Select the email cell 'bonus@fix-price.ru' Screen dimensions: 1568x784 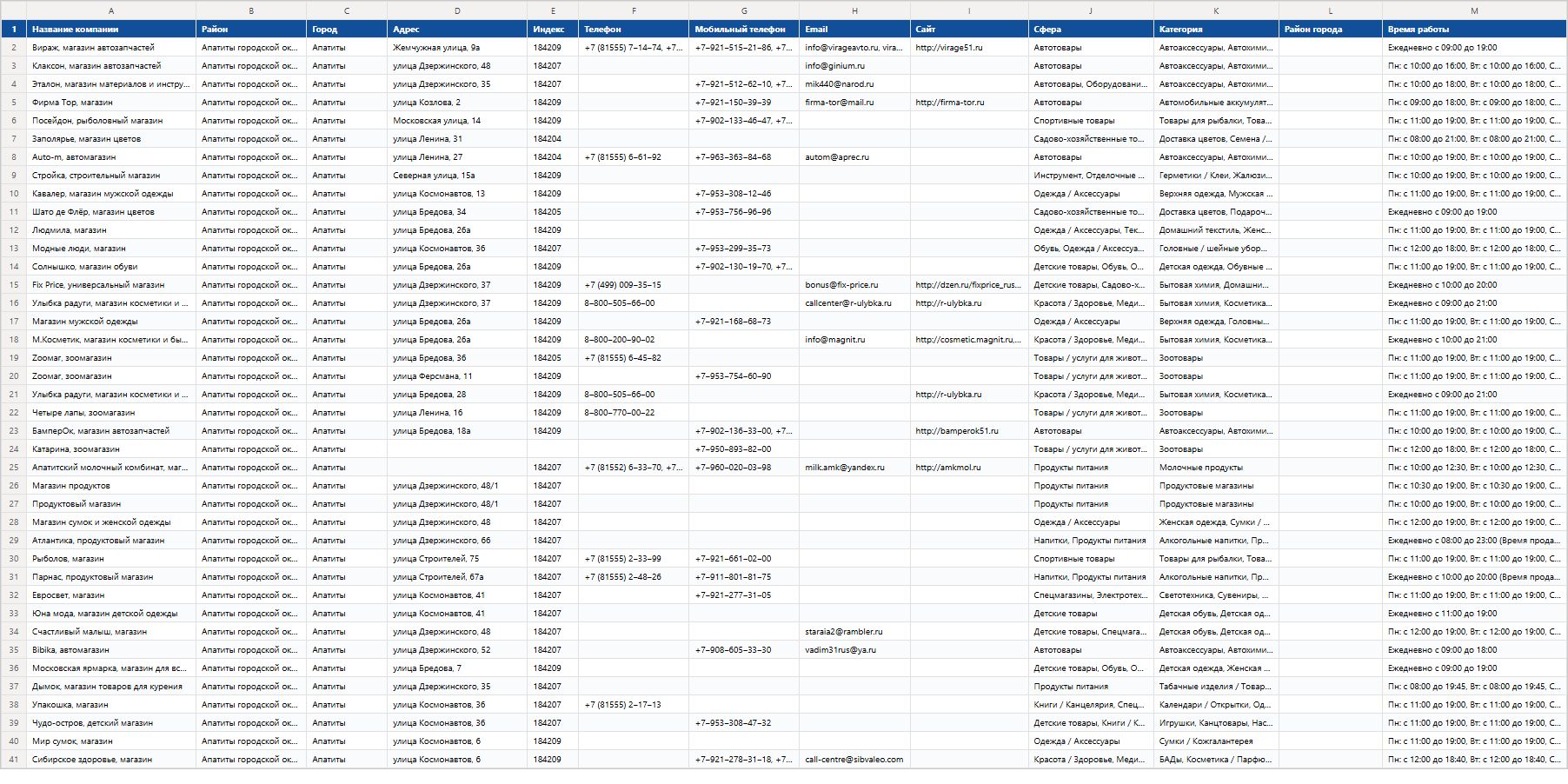pos(854,285)
